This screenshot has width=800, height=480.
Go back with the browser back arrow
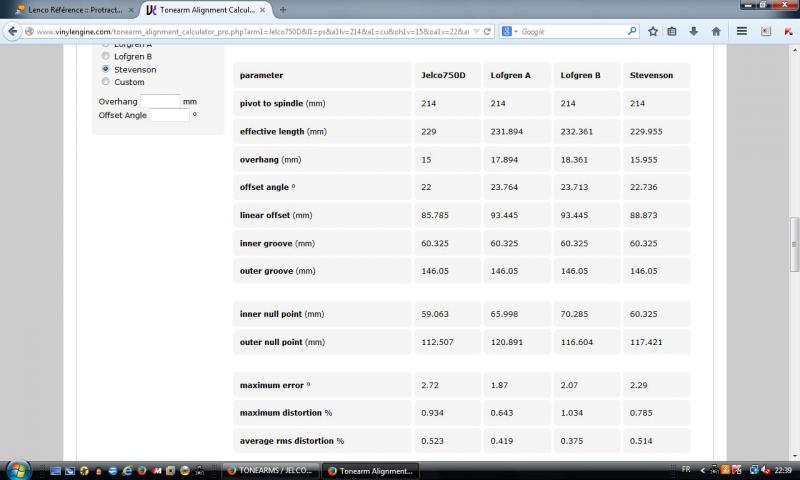click(x=12, y=32)
